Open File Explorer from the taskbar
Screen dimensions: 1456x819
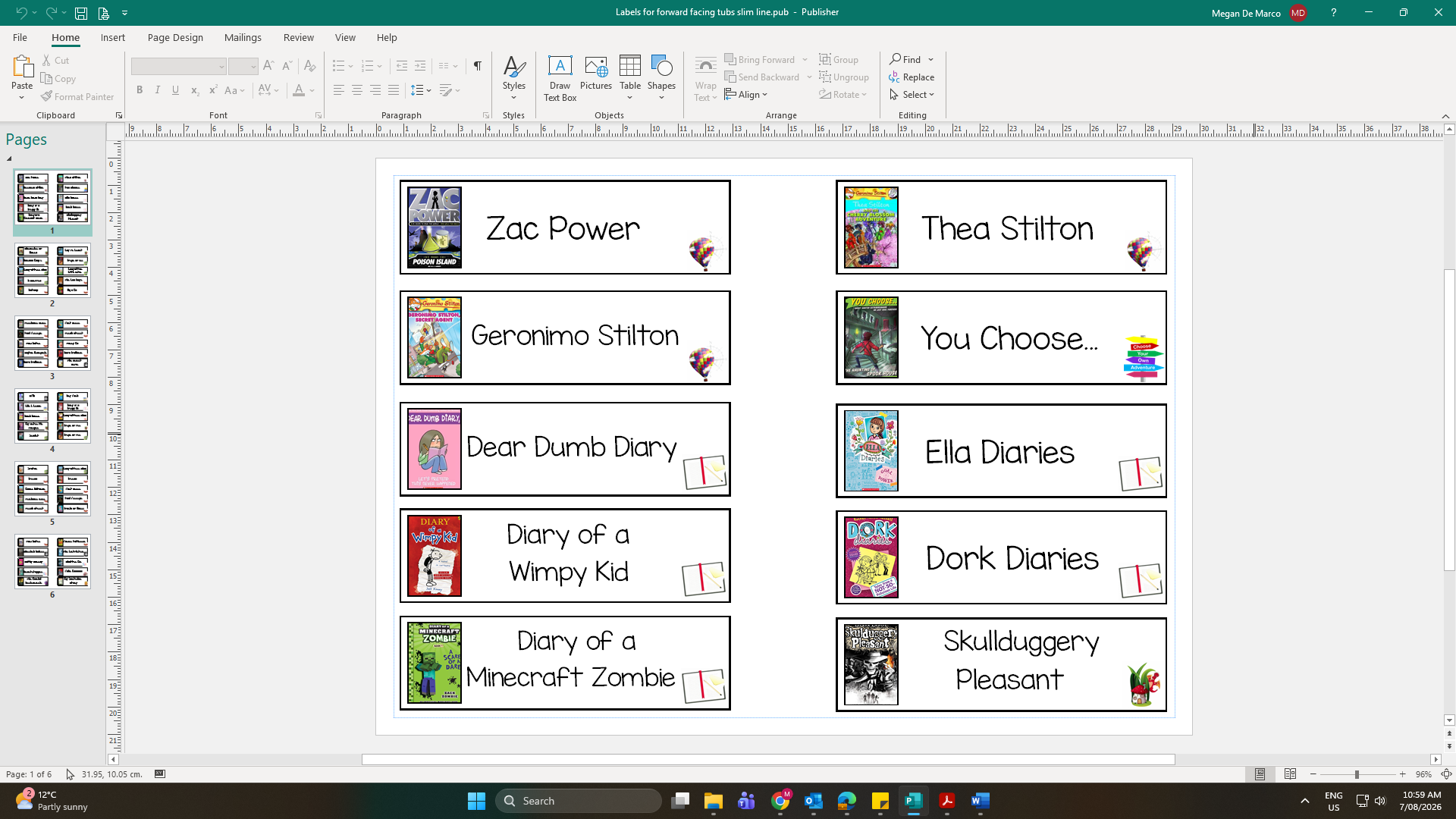713,801
